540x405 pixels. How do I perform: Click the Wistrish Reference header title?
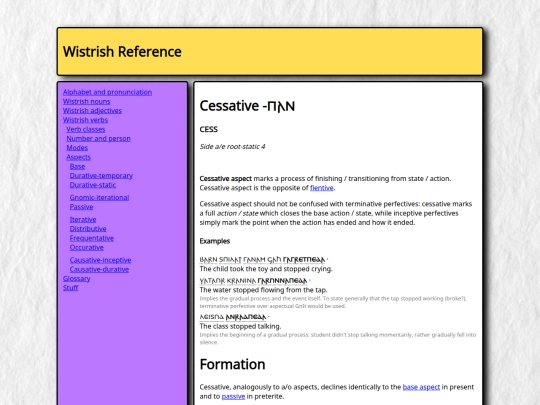[x=122, y=52]
